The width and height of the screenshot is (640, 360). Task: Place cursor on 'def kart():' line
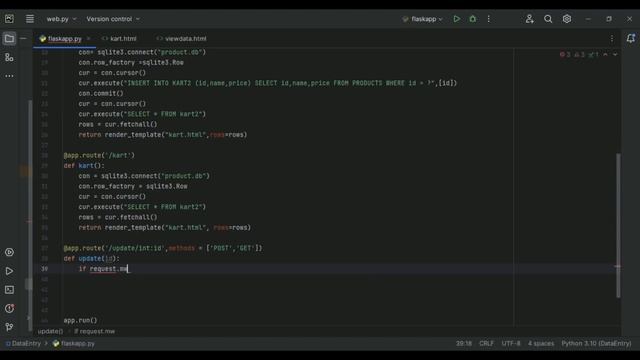coord(84,166)
